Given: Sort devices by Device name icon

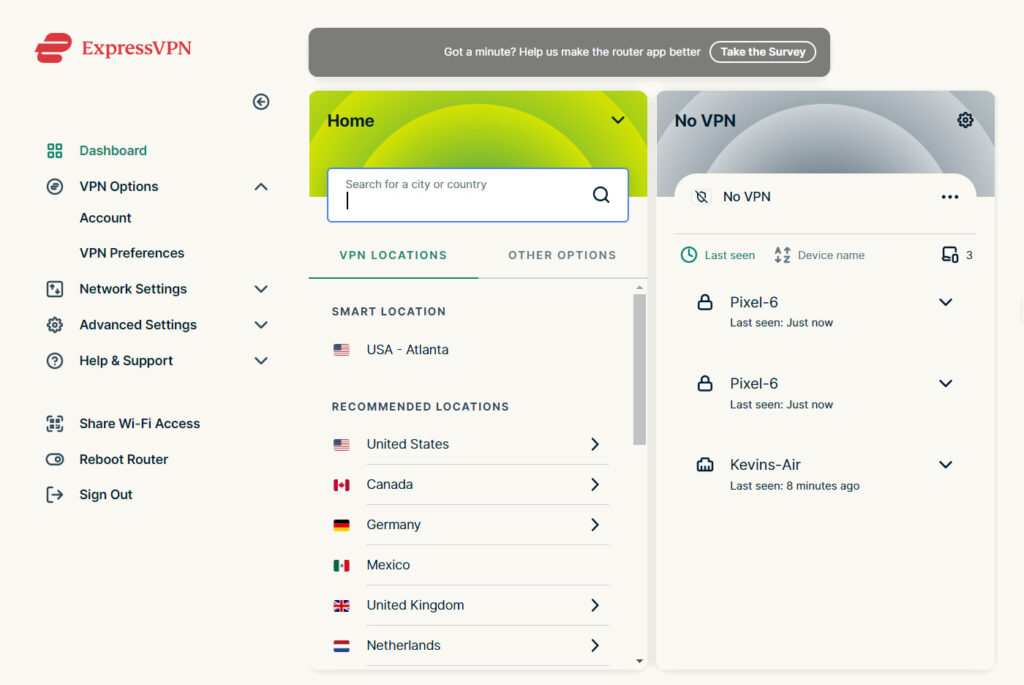Looking at the screenshot, I should coord(782,255).
